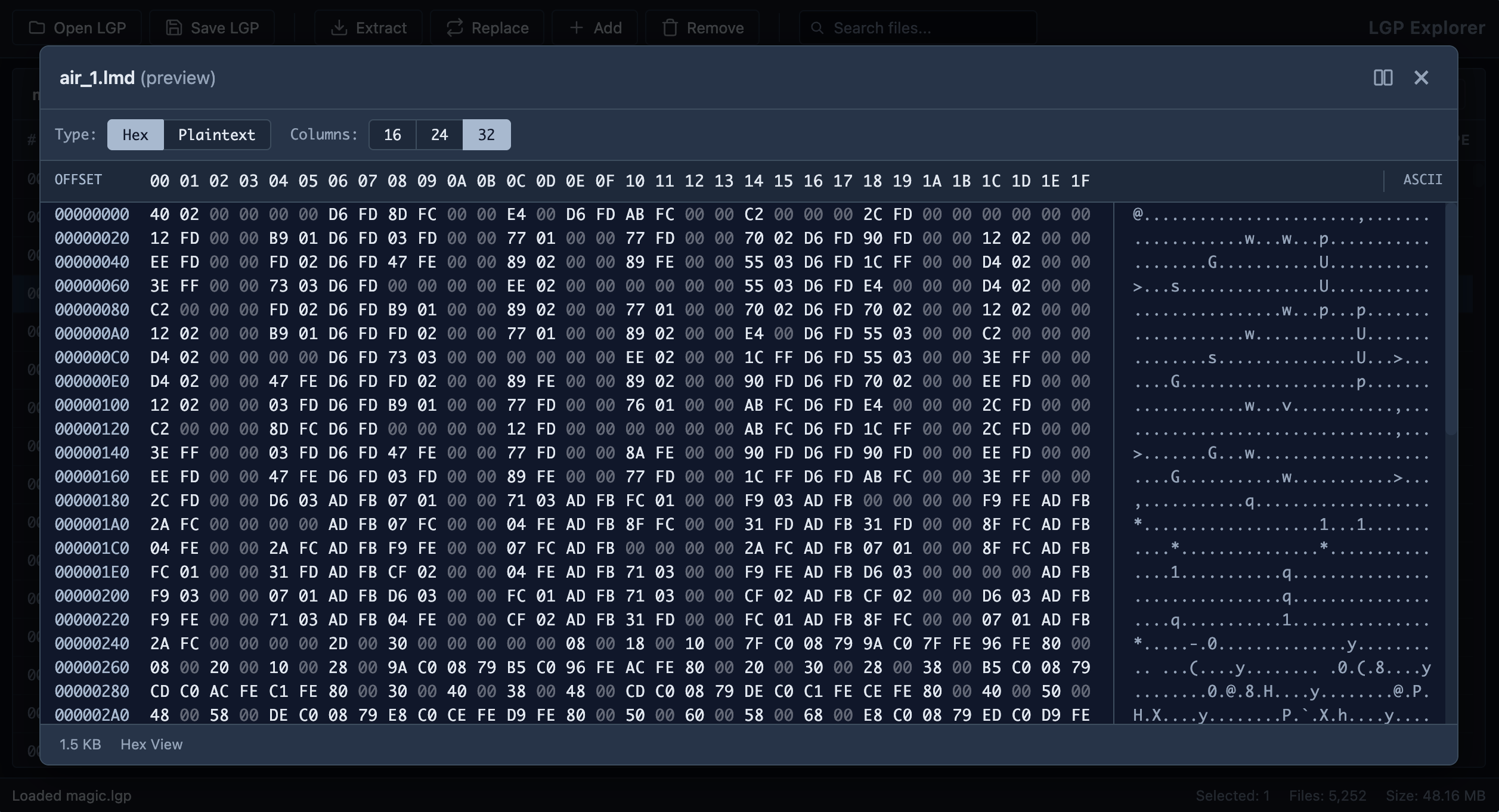Set hex columns to 32
This screenshot has width=1499, height=812.
pos(487,135)
